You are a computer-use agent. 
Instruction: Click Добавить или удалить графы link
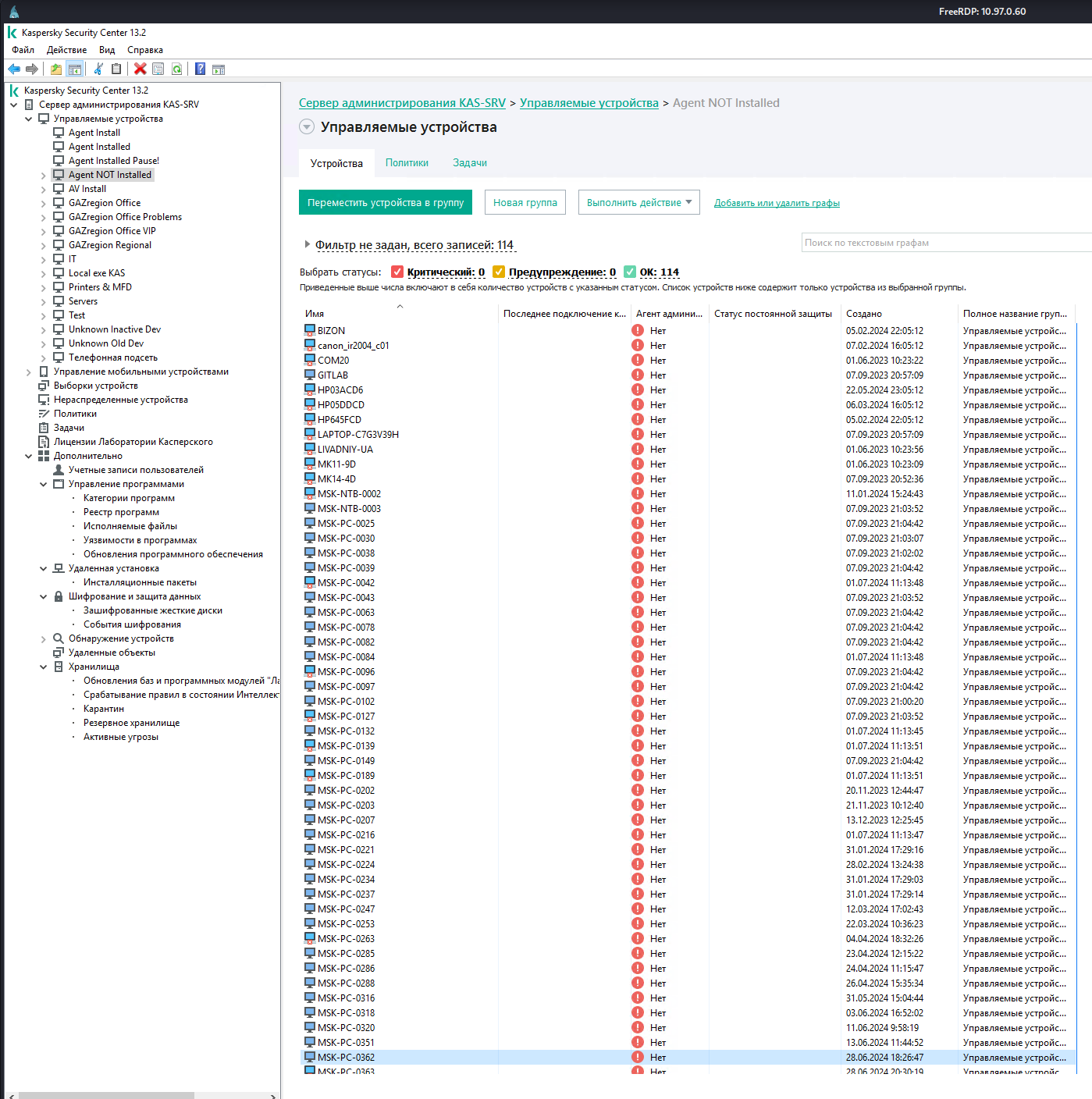point(777,203)
